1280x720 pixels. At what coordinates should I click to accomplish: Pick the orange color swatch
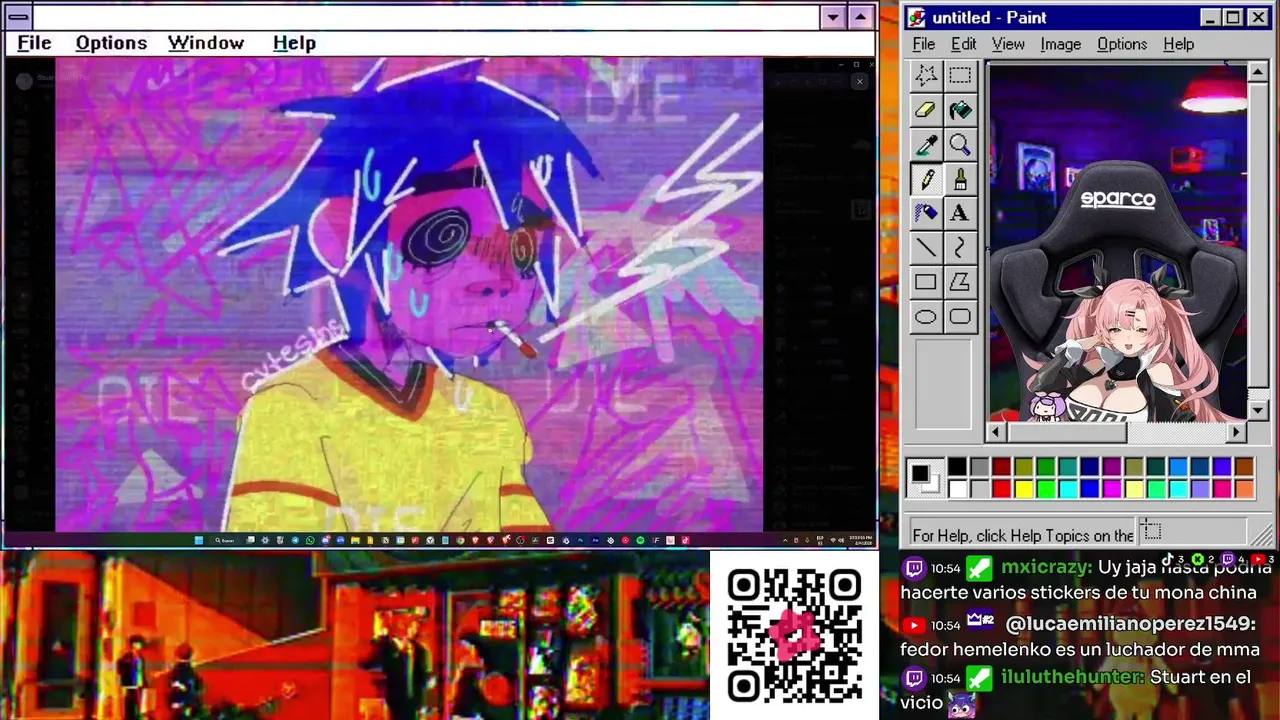tap(1243, 488)
